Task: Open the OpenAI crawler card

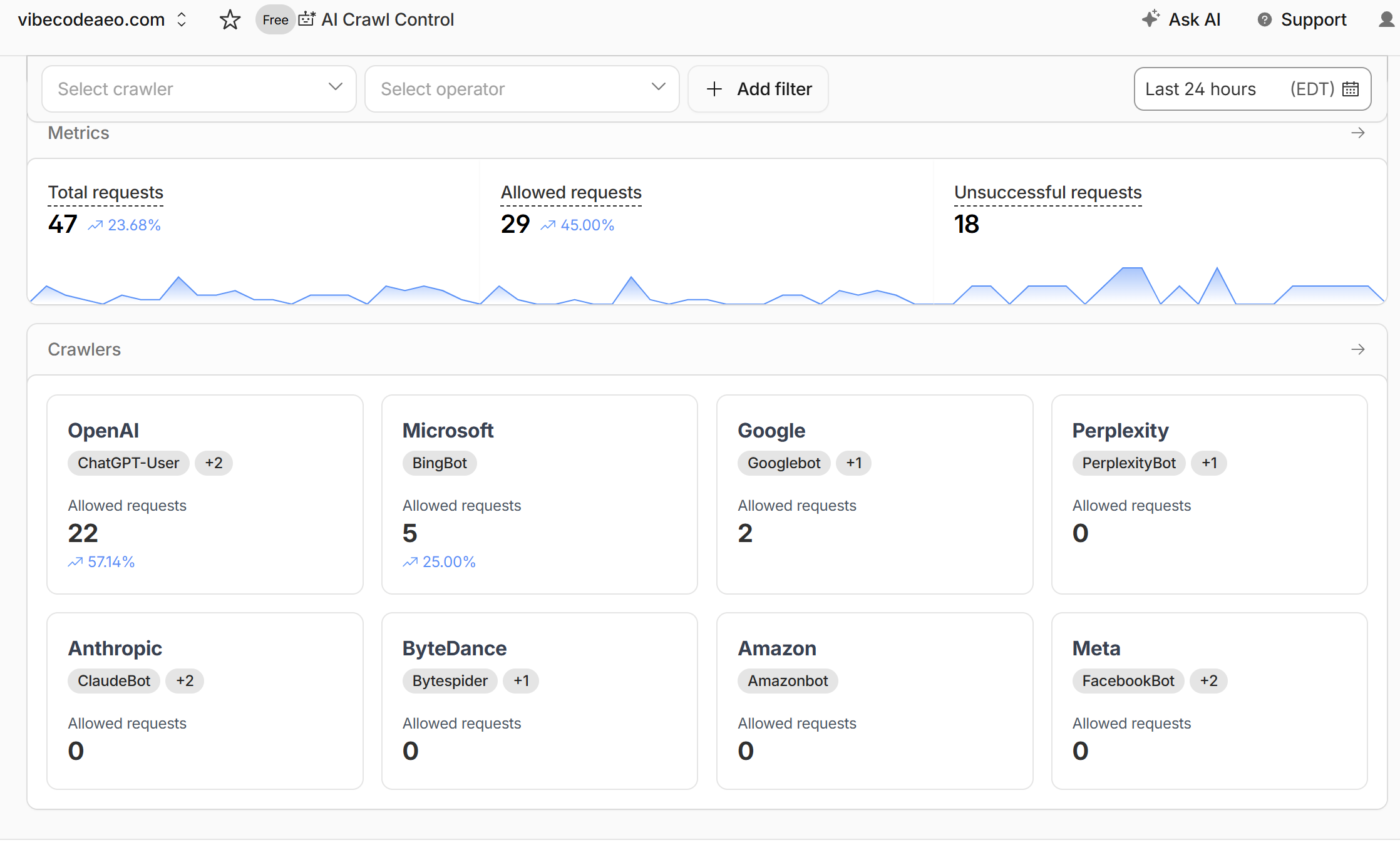Action: 205,494
